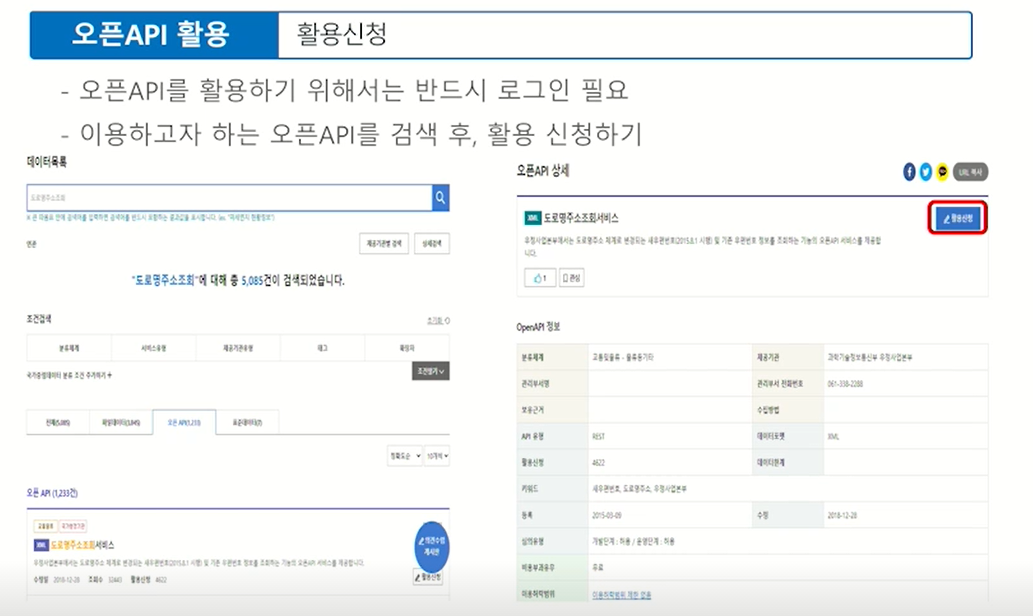Click the 교통물류 category tag

point(45,526)
